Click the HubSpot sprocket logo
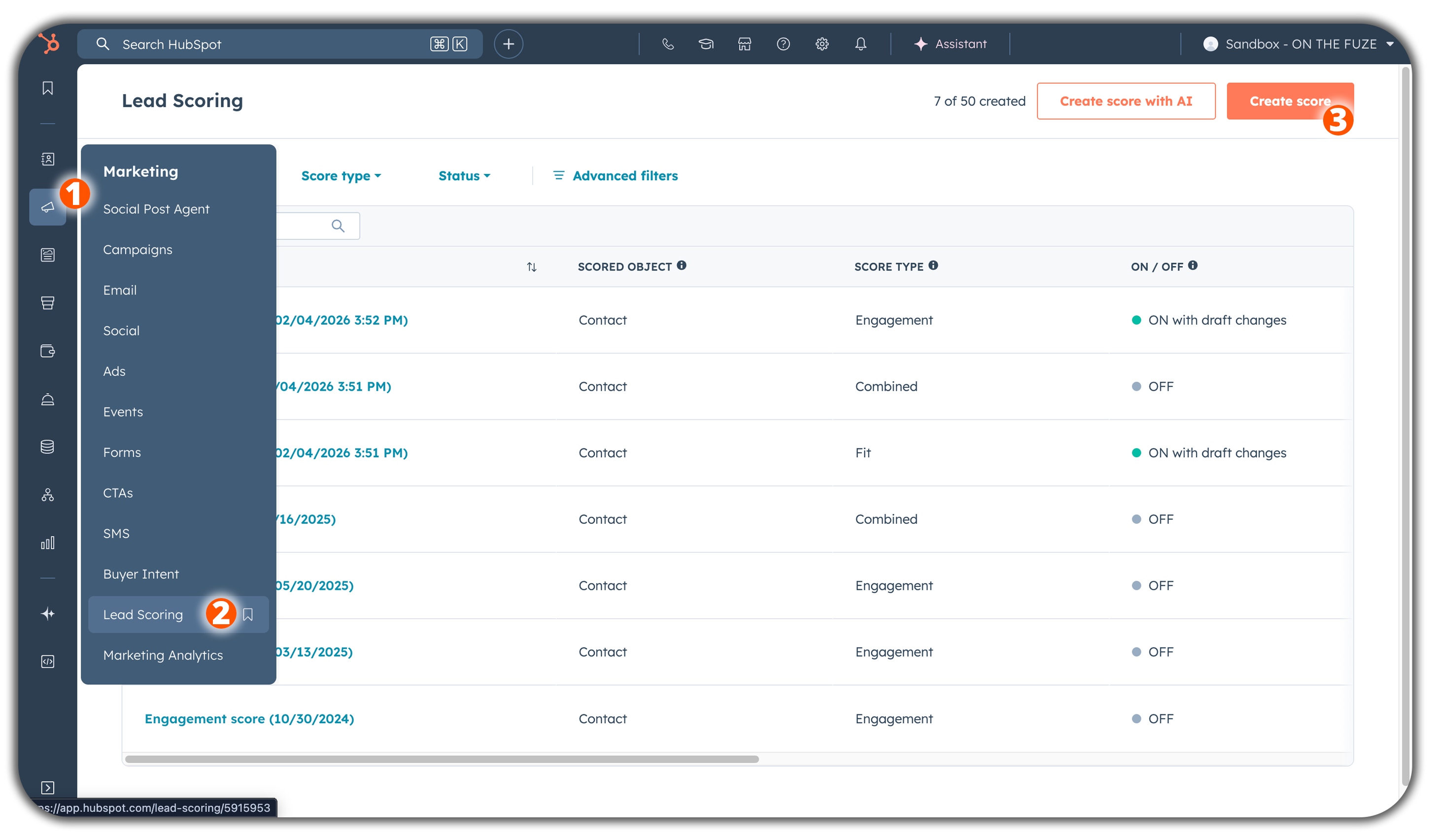Image resolution: width=1431 pixels, height=840 pixels. click(x=49, y=44)
